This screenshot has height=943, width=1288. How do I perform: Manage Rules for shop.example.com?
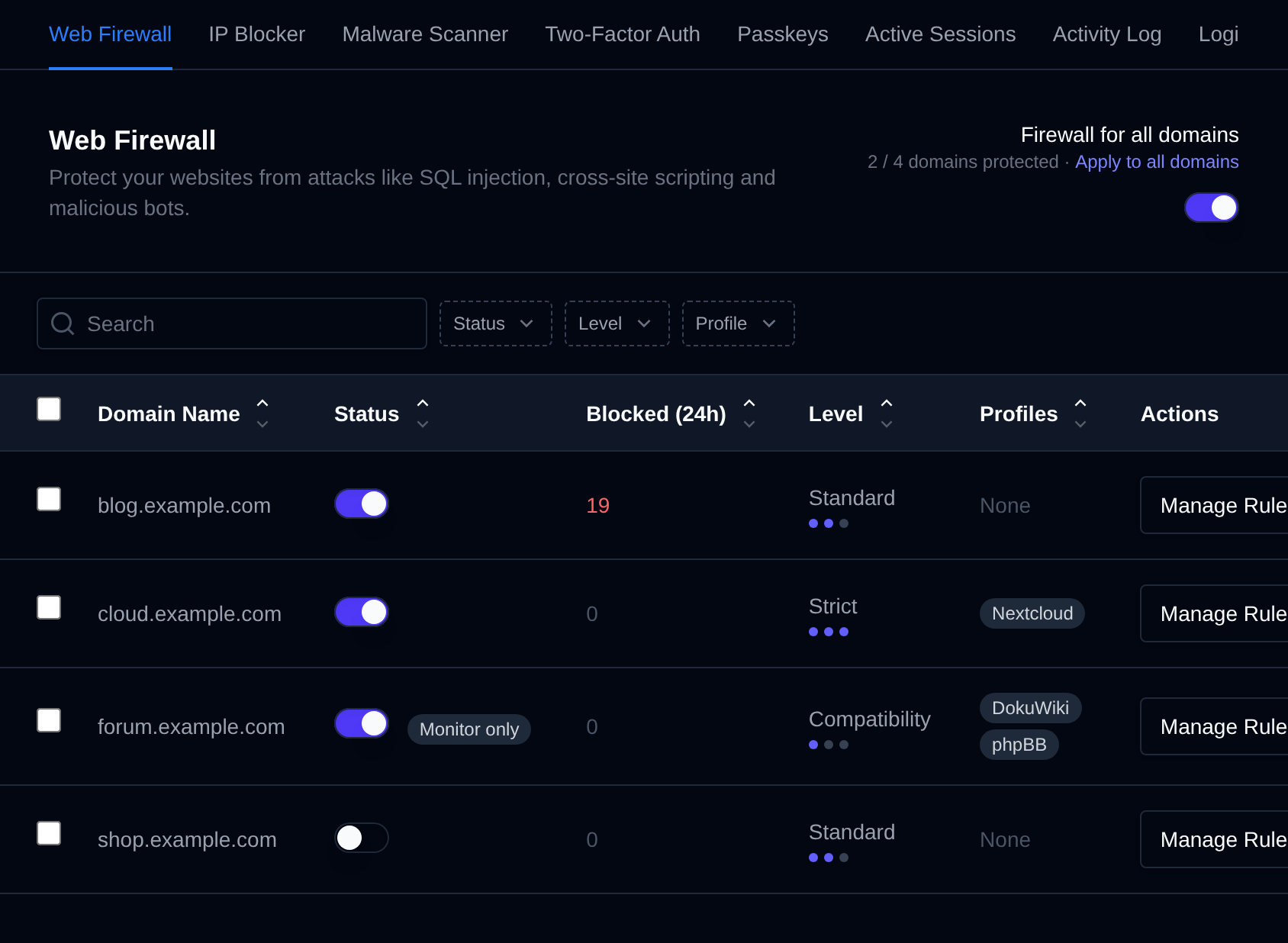pyautogui.click(x=1214, y=839)
